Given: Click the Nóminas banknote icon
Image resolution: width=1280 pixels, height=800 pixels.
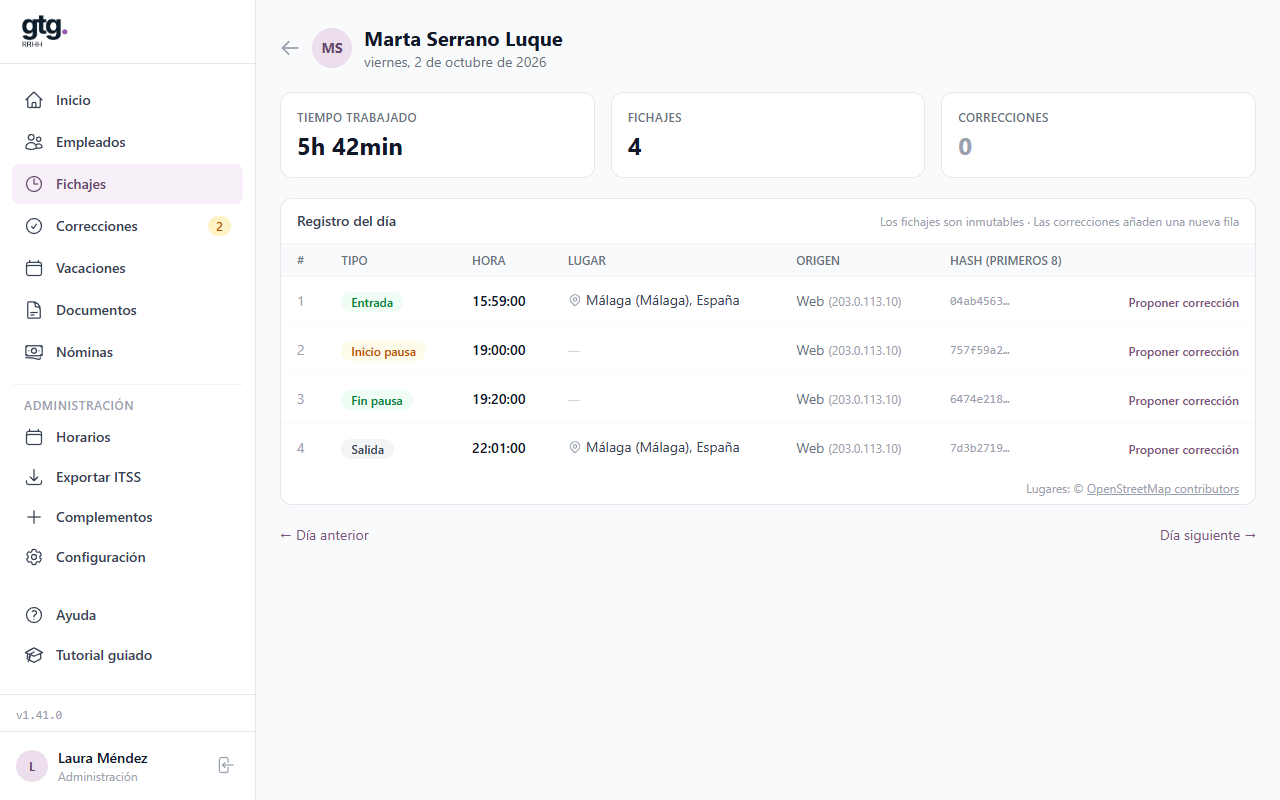Looking at the screenshot, I should tap(34, 352).
